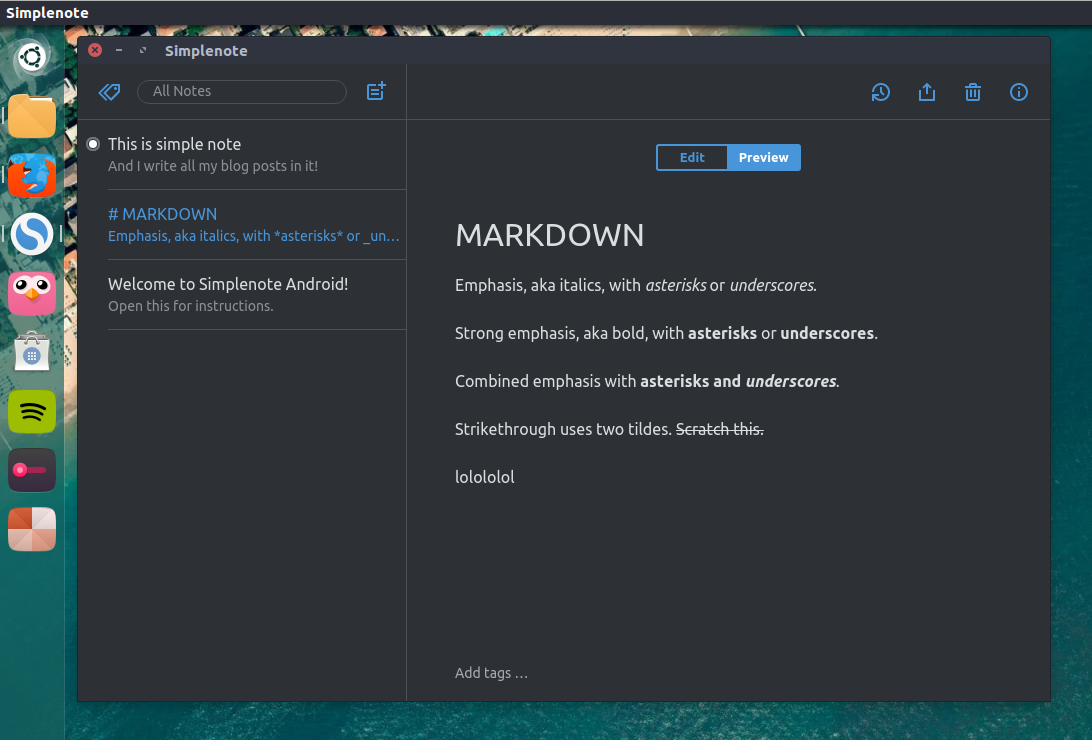Focus the All Notes search field
The image size is (1092, 740).
[242, 91]
